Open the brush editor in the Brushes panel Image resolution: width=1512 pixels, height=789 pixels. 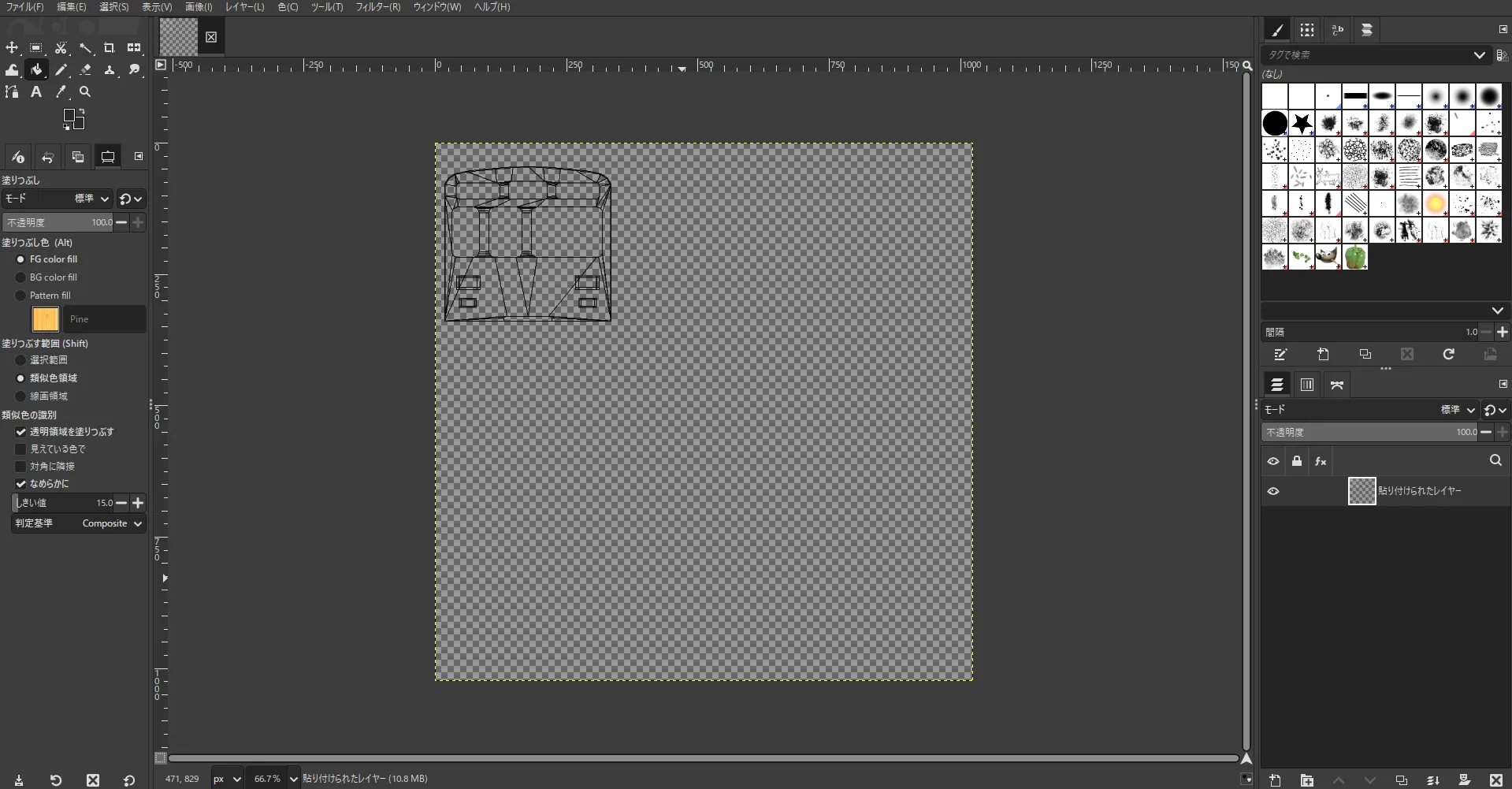tap(1280, 355)
